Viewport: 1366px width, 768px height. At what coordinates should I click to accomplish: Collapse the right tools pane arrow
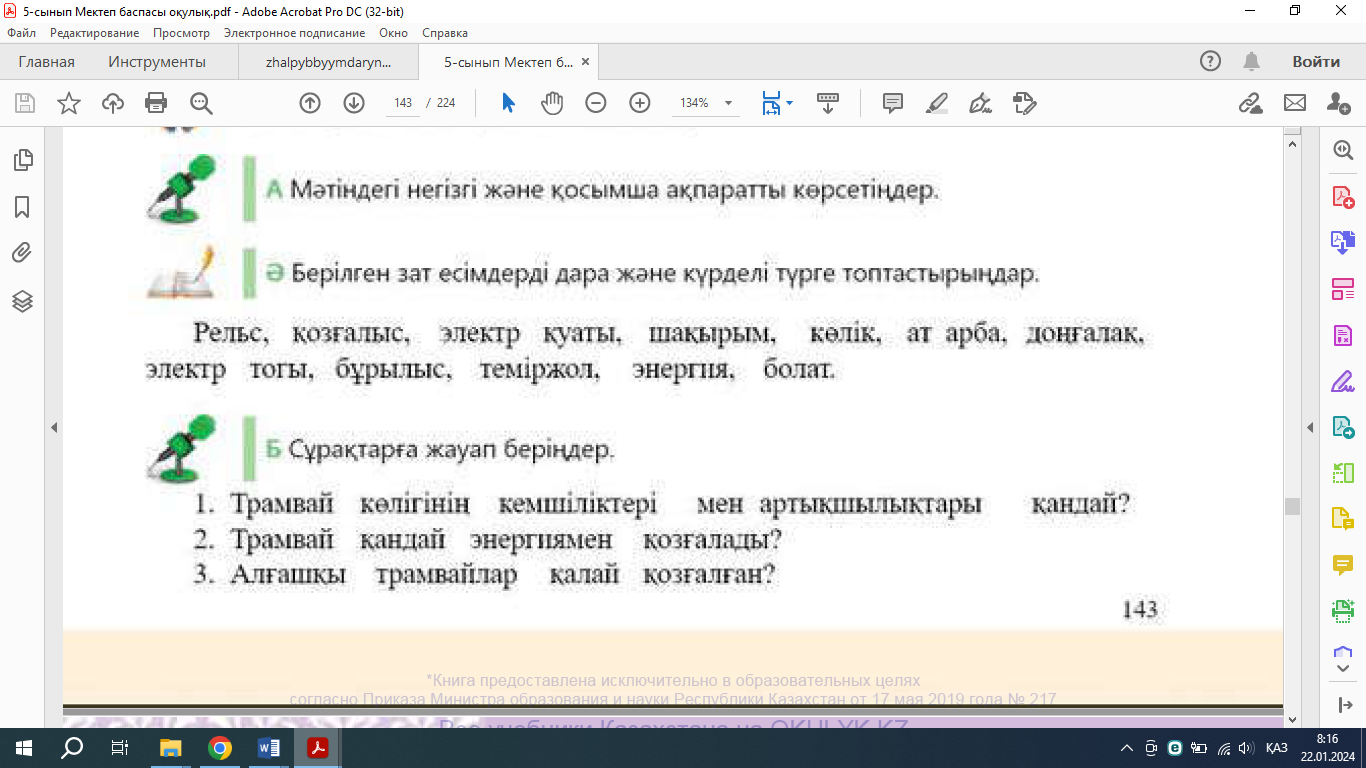click(1310, 428)
